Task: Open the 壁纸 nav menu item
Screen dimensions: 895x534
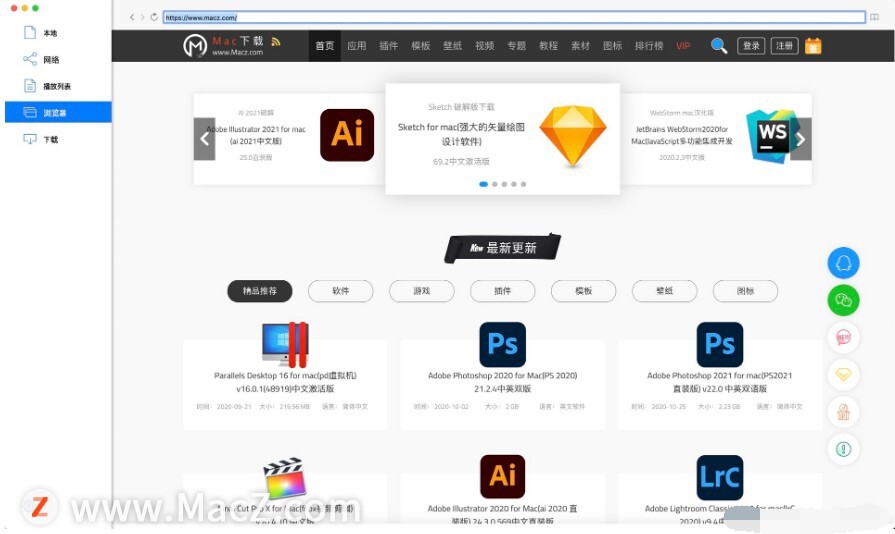Action: [x=453, y=46]
